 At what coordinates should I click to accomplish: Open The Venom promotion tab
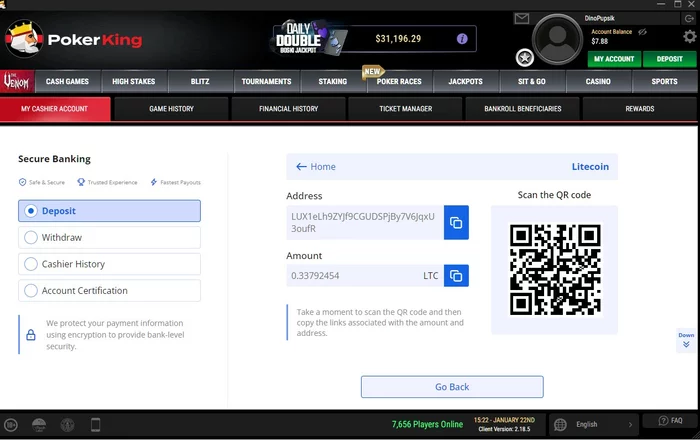tap(17, 82)
